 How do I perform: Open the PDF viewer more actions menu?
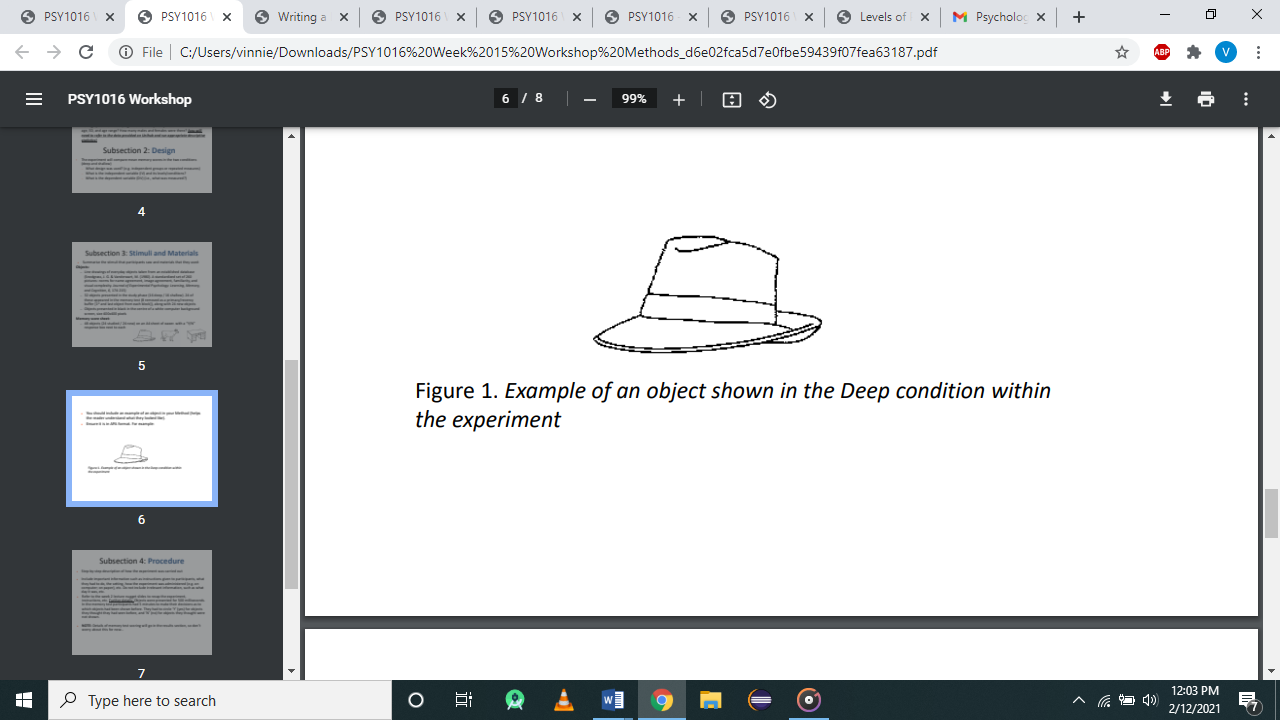(1246, 99)
